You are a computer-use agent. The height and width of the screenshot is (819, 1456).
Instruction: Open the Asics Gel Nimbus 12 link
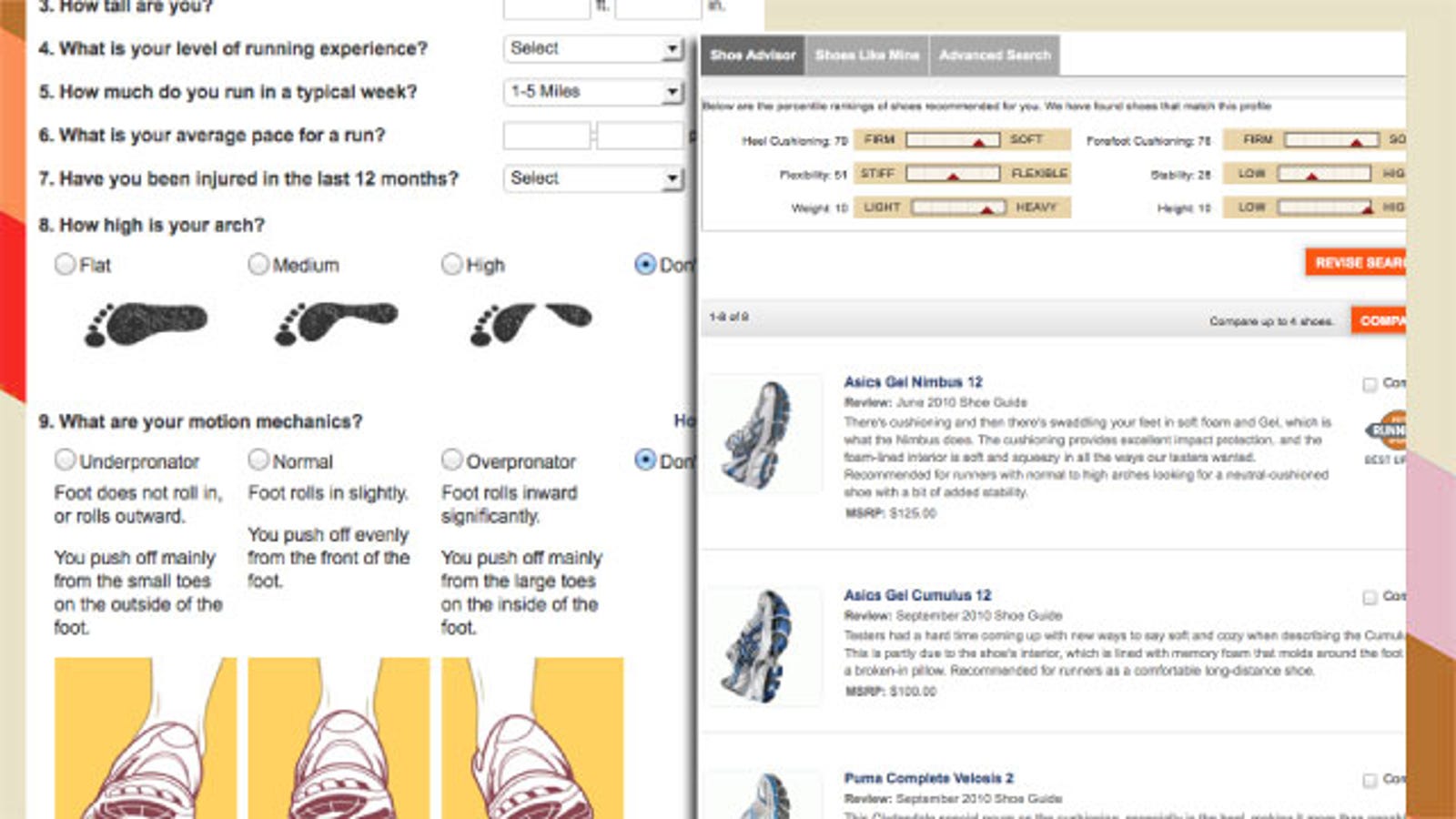pos(913,382)
